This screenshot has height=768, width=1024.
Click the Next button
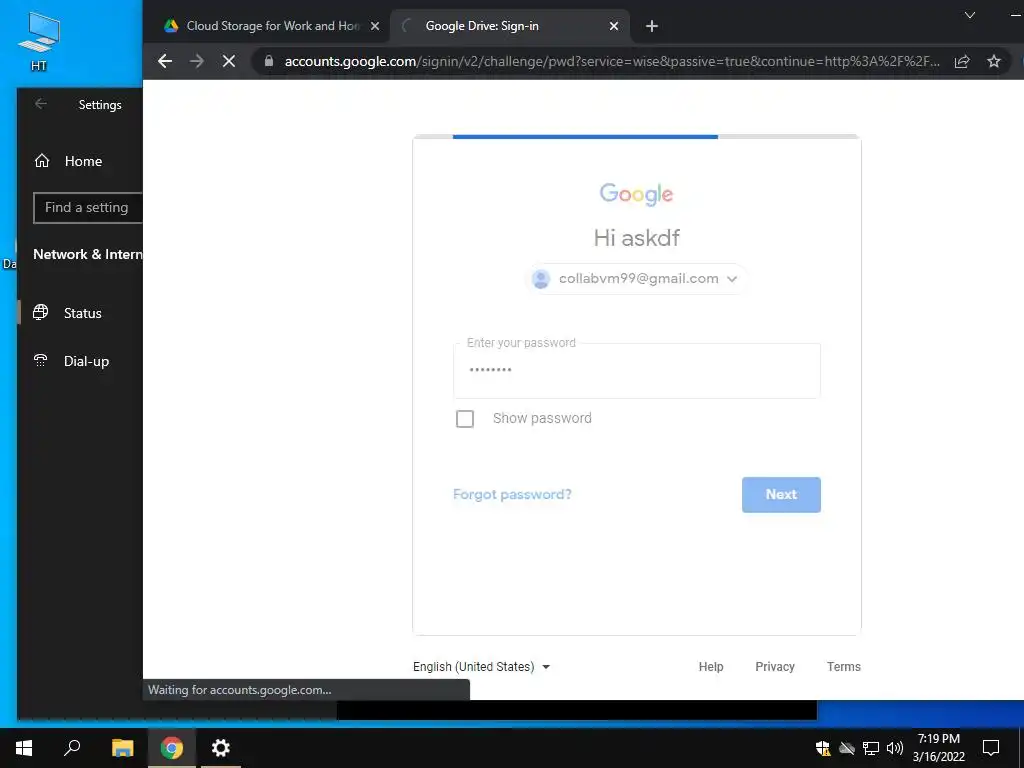[781, 494]
